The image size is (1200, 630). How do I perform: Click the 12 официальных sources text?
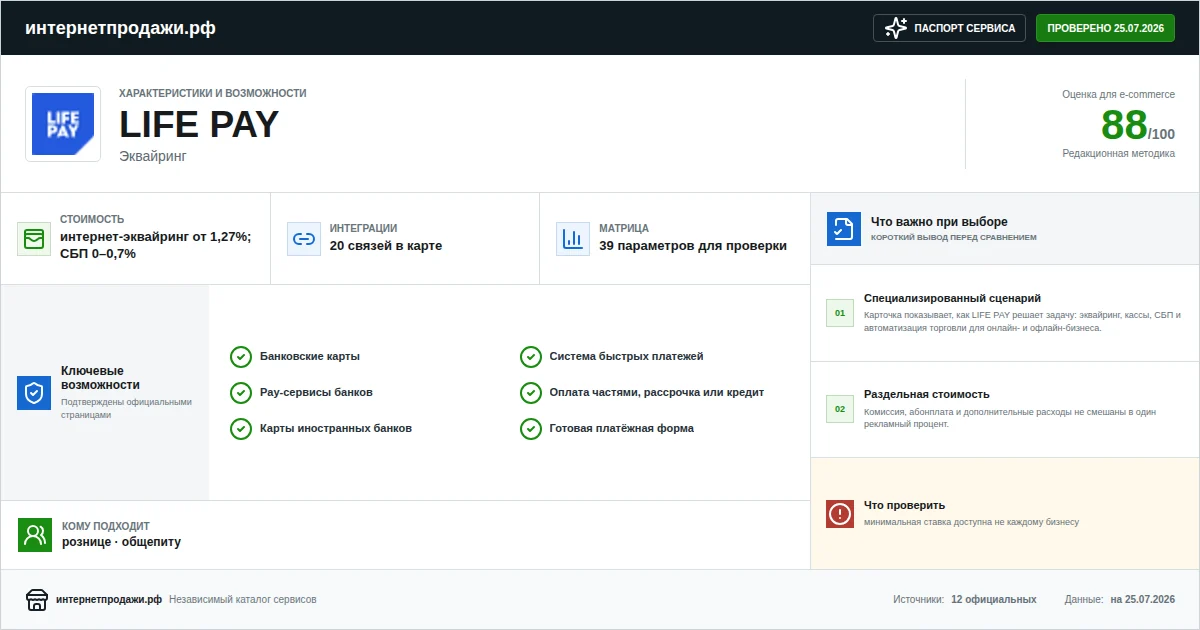pyautogui.click(x=994, y=600)
